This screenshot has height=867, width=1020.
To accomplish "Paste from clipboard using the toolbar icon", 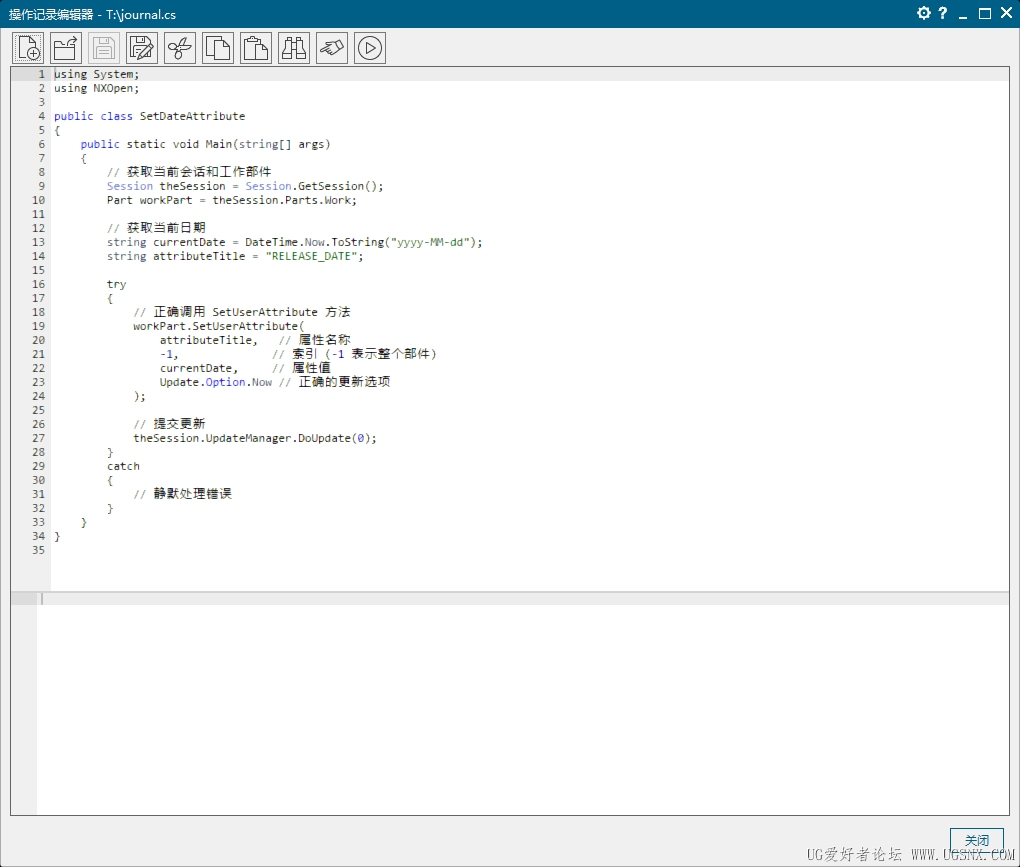I will click(x=256, y=48).
